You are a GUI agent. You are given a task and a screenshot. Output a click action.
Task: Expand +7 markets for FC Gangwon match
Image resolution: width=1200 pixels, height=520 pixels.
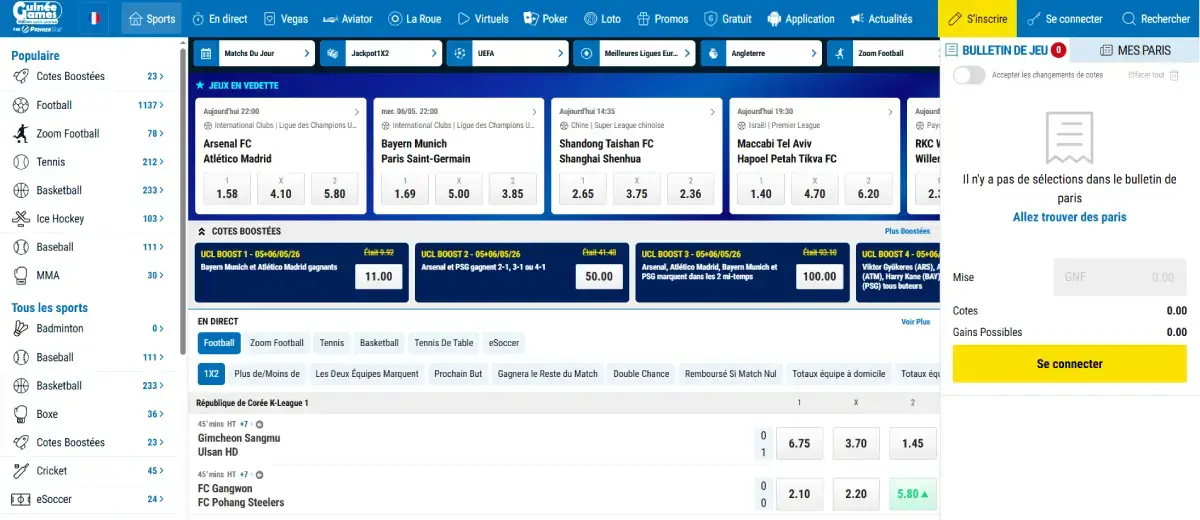(244, 475)
